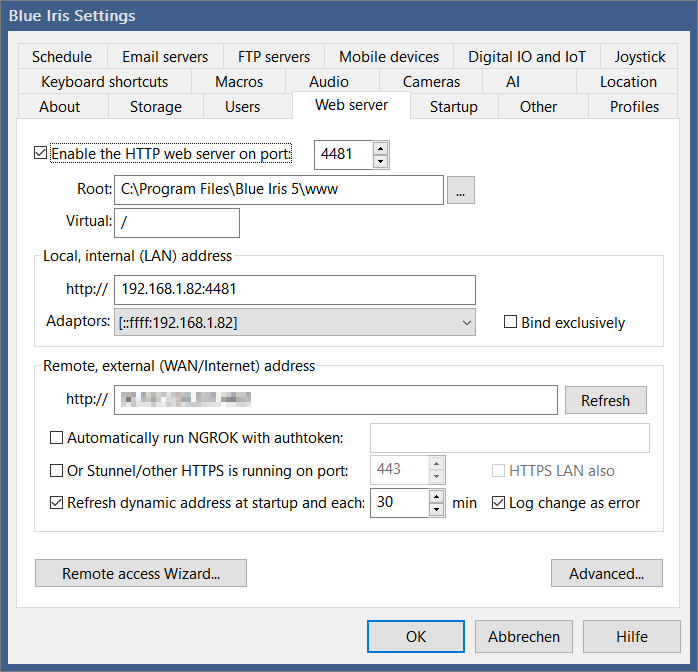Increase HTTPS port 443 spinner up
This screenshot has width=698, height=672.
(x=436, y=464)
